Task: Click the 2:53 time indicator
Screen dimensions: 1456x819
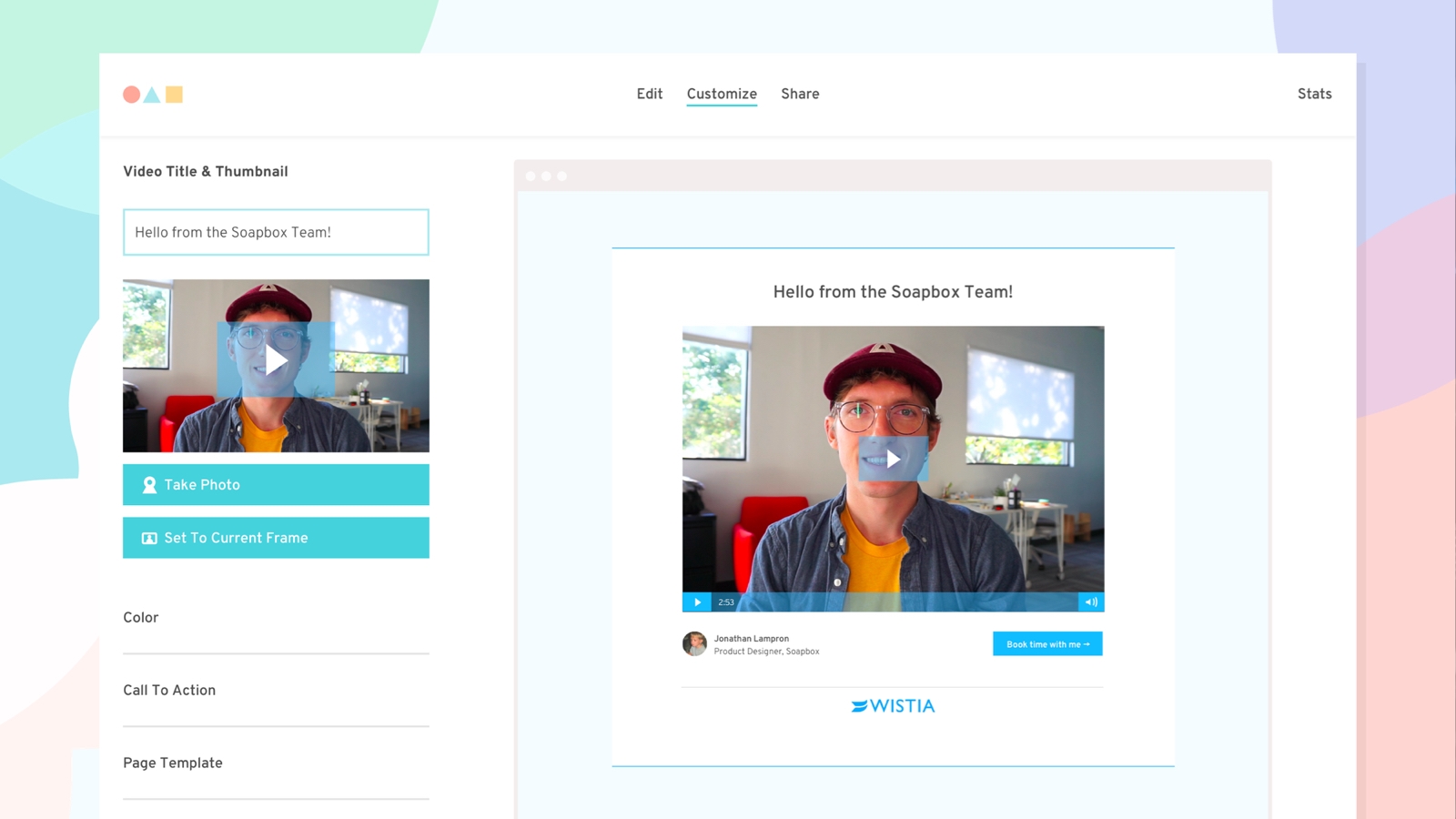Action: pos(726,602)
